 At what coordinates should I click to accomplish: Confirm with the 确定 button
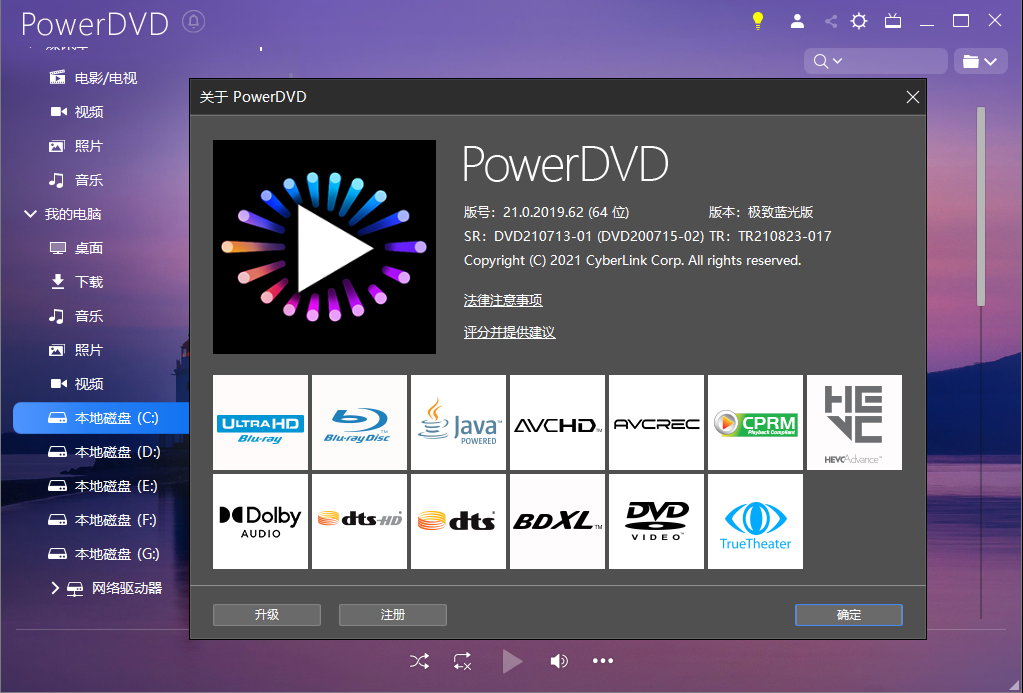pos(849,615)
